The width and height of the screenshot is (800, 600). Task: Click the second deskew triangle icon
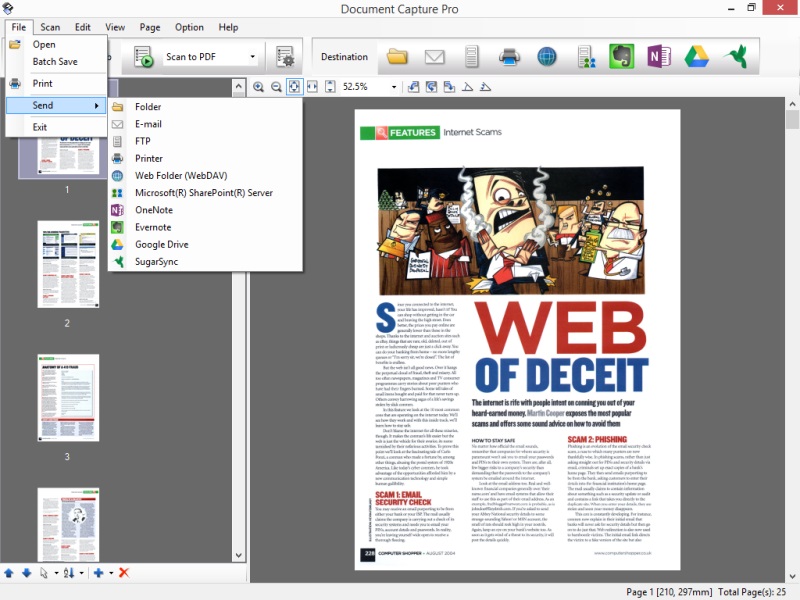pyautogui.click(x=485, y=87)
